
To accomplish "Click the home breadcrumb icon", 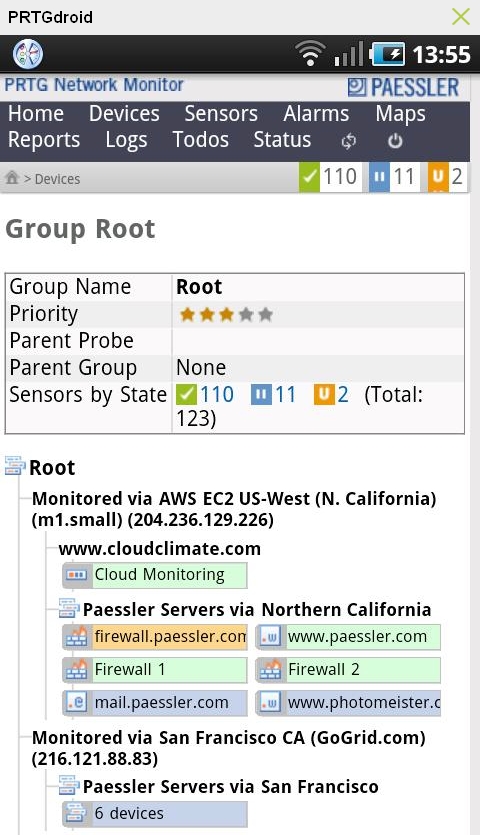I will coord(12,178).
